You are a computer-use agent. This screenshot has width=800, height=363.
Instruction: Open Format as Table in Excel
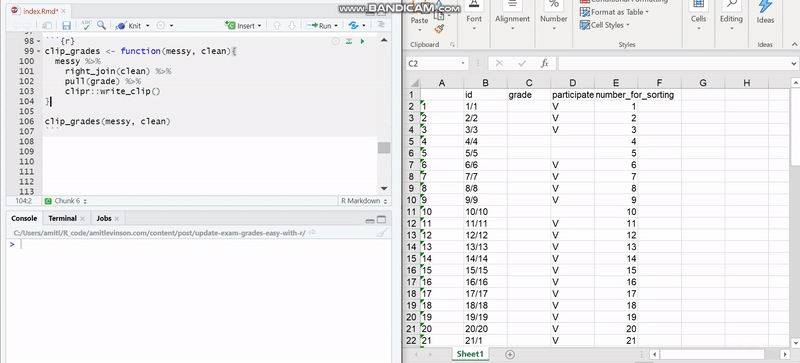coord(614,12)
